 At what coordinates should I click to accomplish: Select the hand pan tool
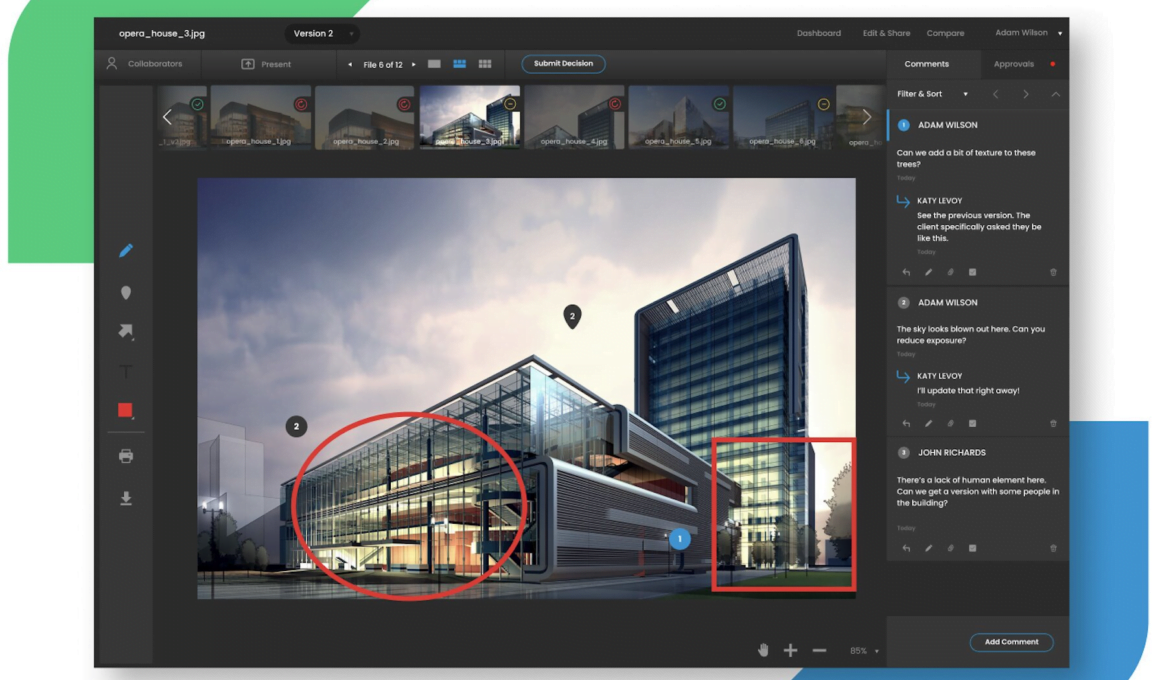pyautogui.click(x=763, y=650)
